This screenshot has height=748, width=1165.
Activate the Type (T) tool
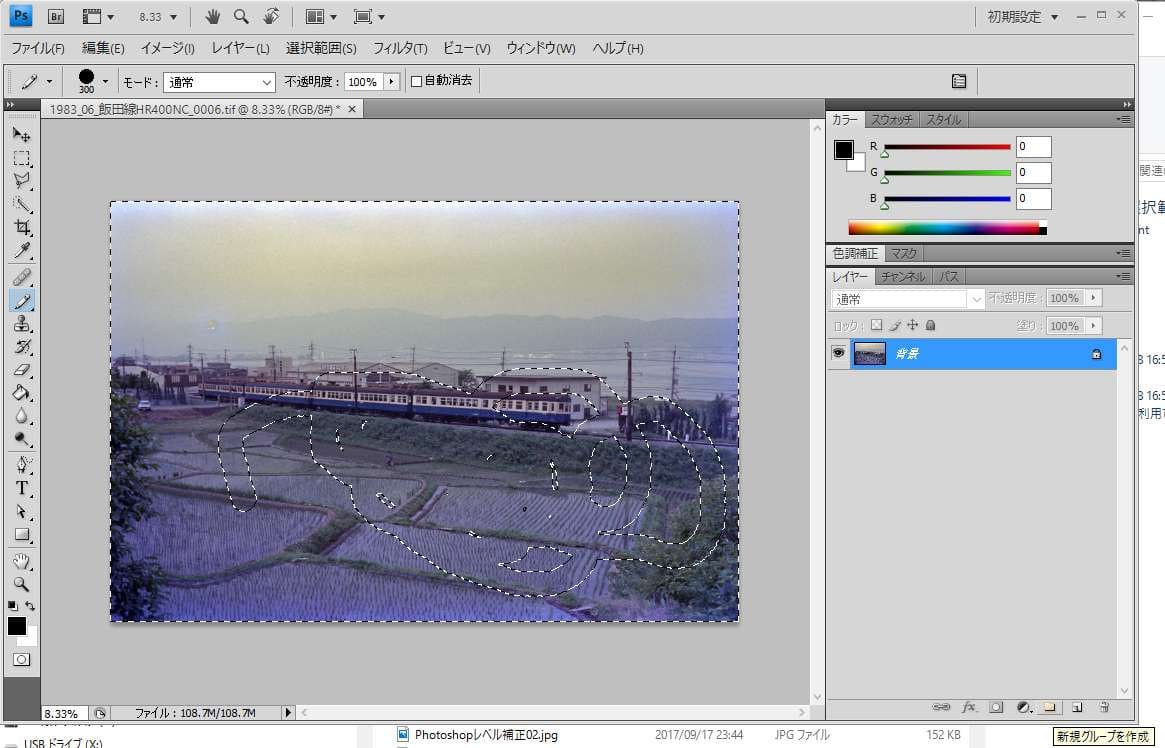tap(21, 488)
